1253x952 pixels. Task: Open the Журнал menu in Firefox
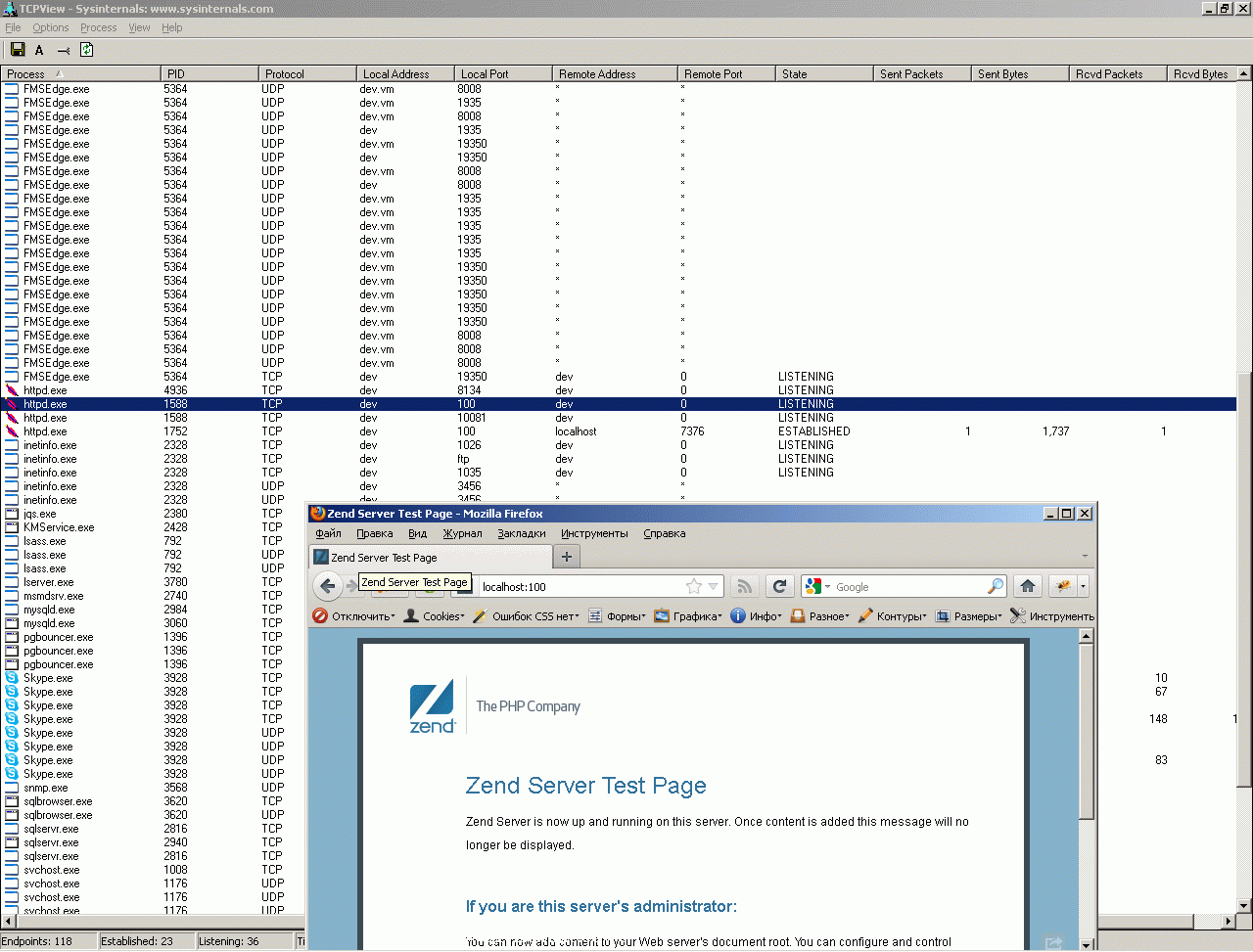point(463,533)
